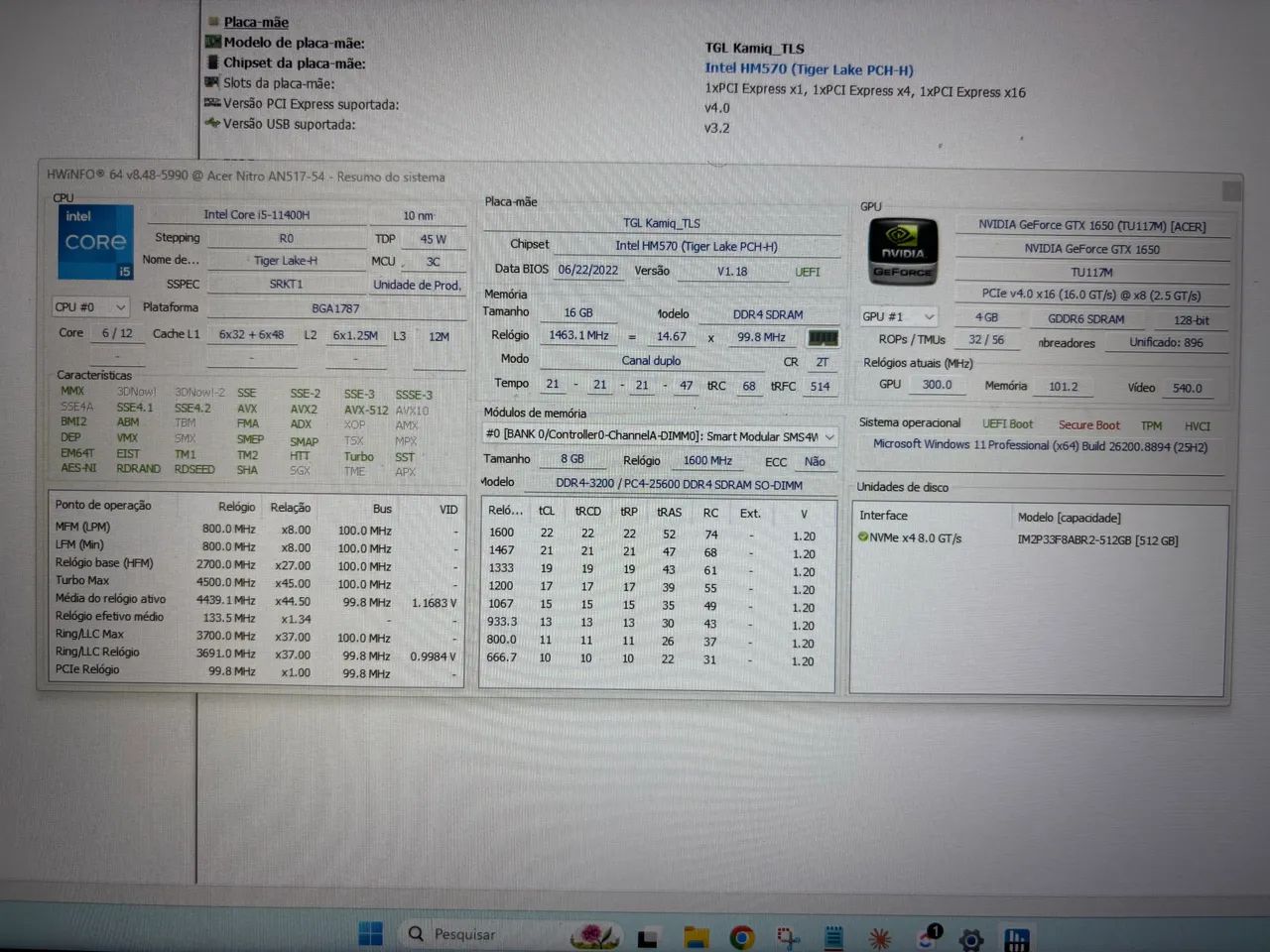This screenshot has height=952, width=1270.
Task: Close the HWiNFO summary window
Action: point(1231,189)
